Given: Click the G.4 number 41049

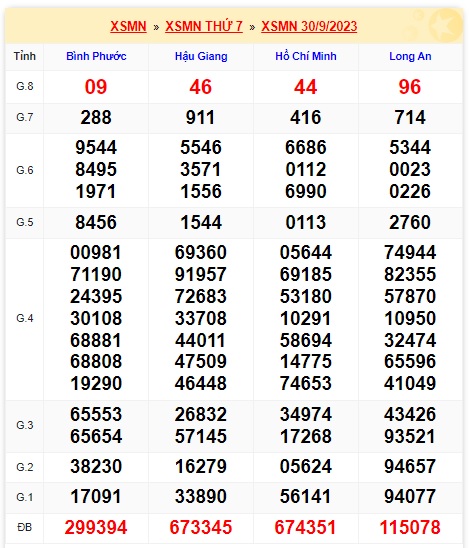Looking at the screenshot, I should (x=410, y=383).
